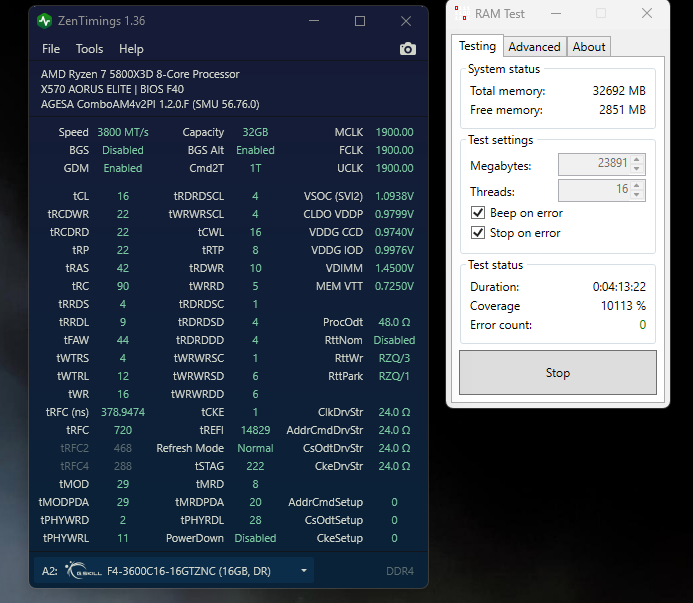Click the tCL value 16
693x603 pixels.
coord(123,196)
